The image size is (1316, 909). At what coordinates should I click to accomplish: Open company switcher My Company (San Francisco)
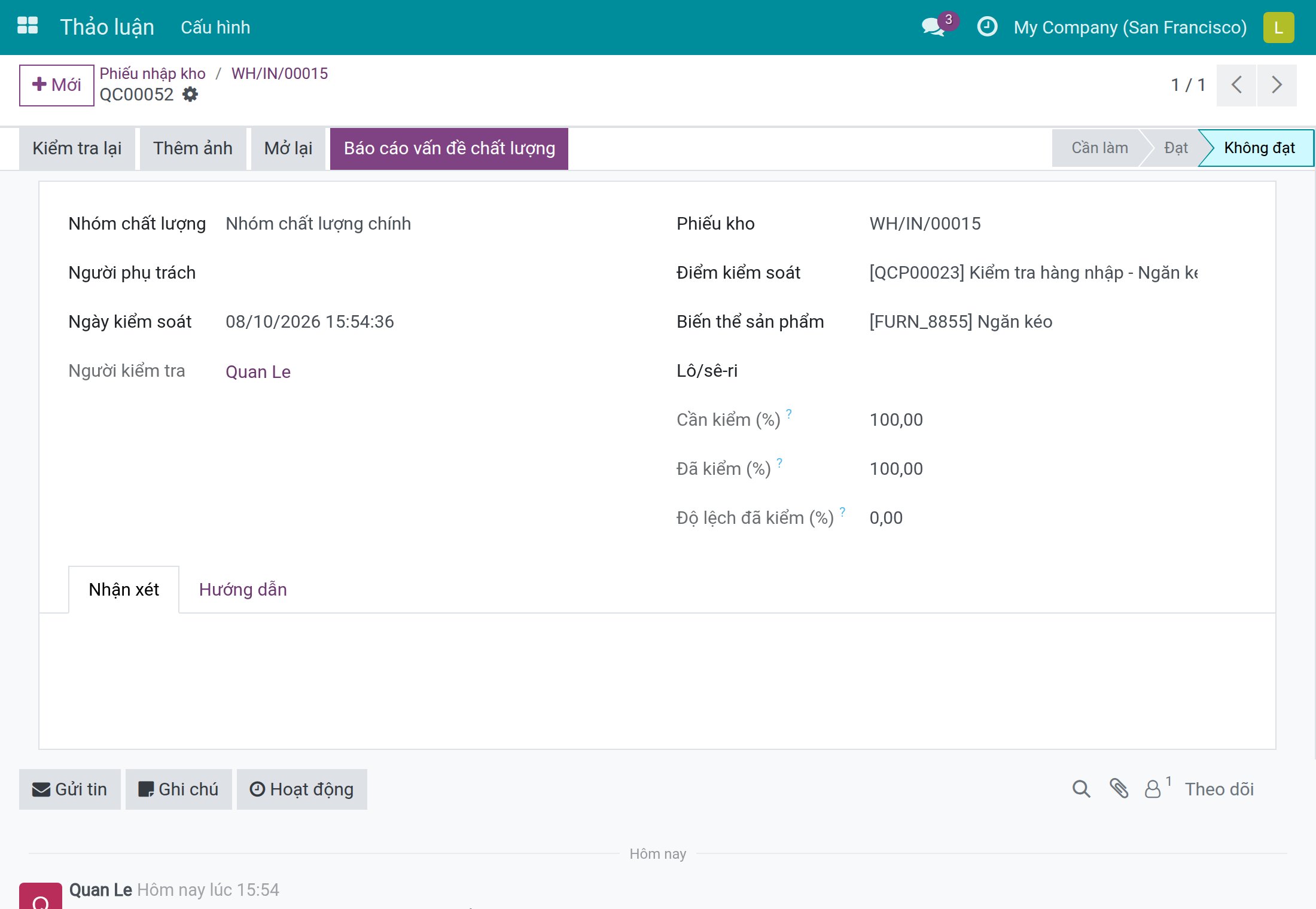tap(1130, 28)
